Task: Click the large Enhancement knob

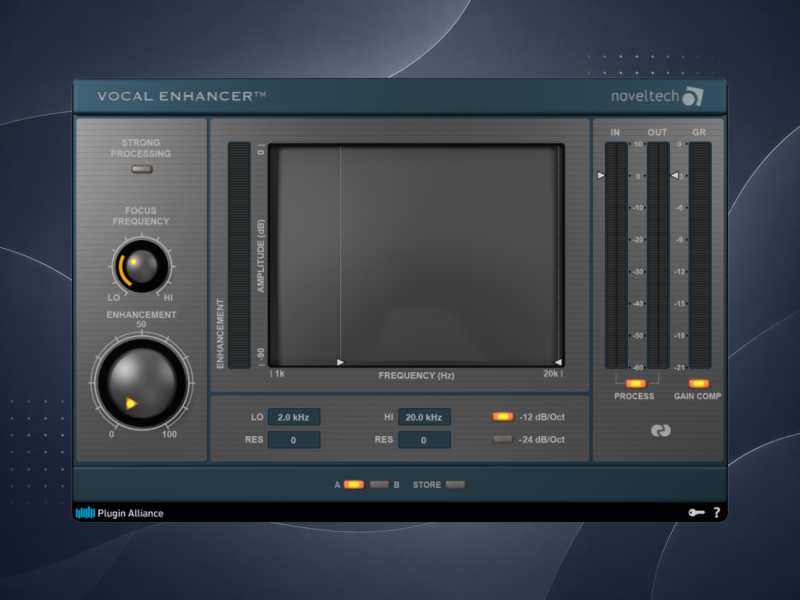Action: [141, 383]
